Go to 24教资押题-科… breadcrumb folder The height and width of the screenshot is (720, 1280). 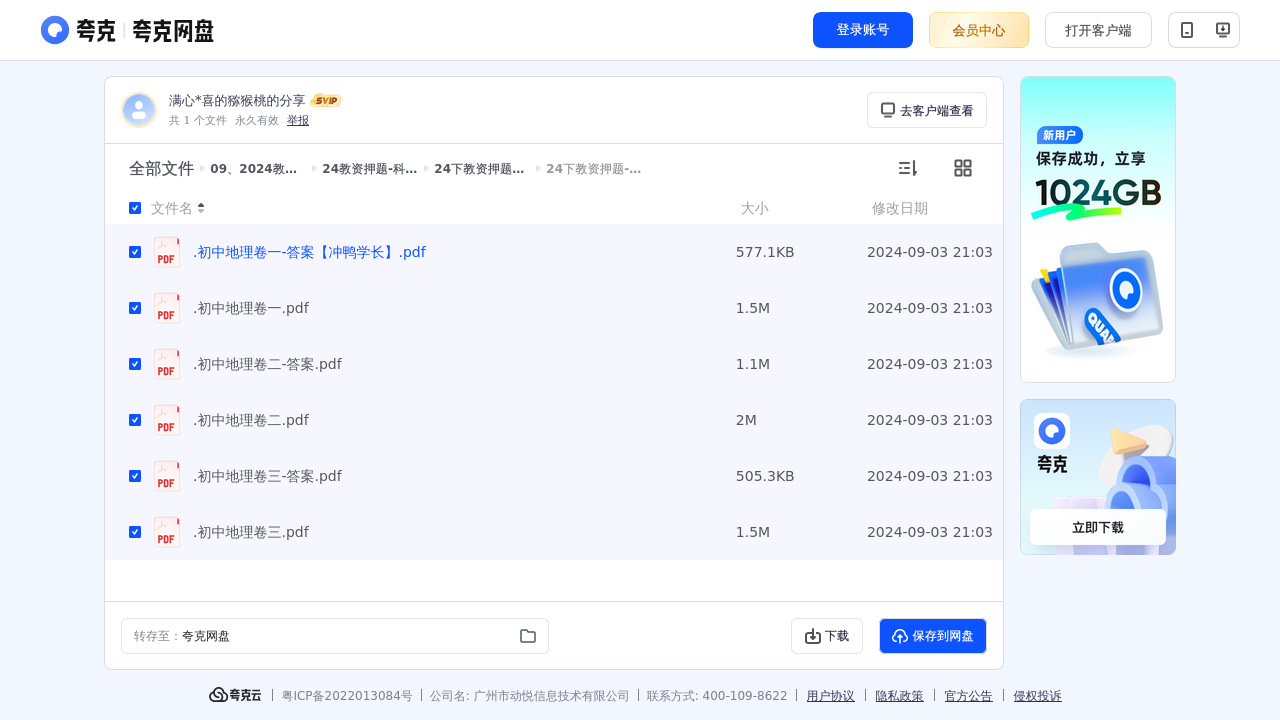click(370, 169)
